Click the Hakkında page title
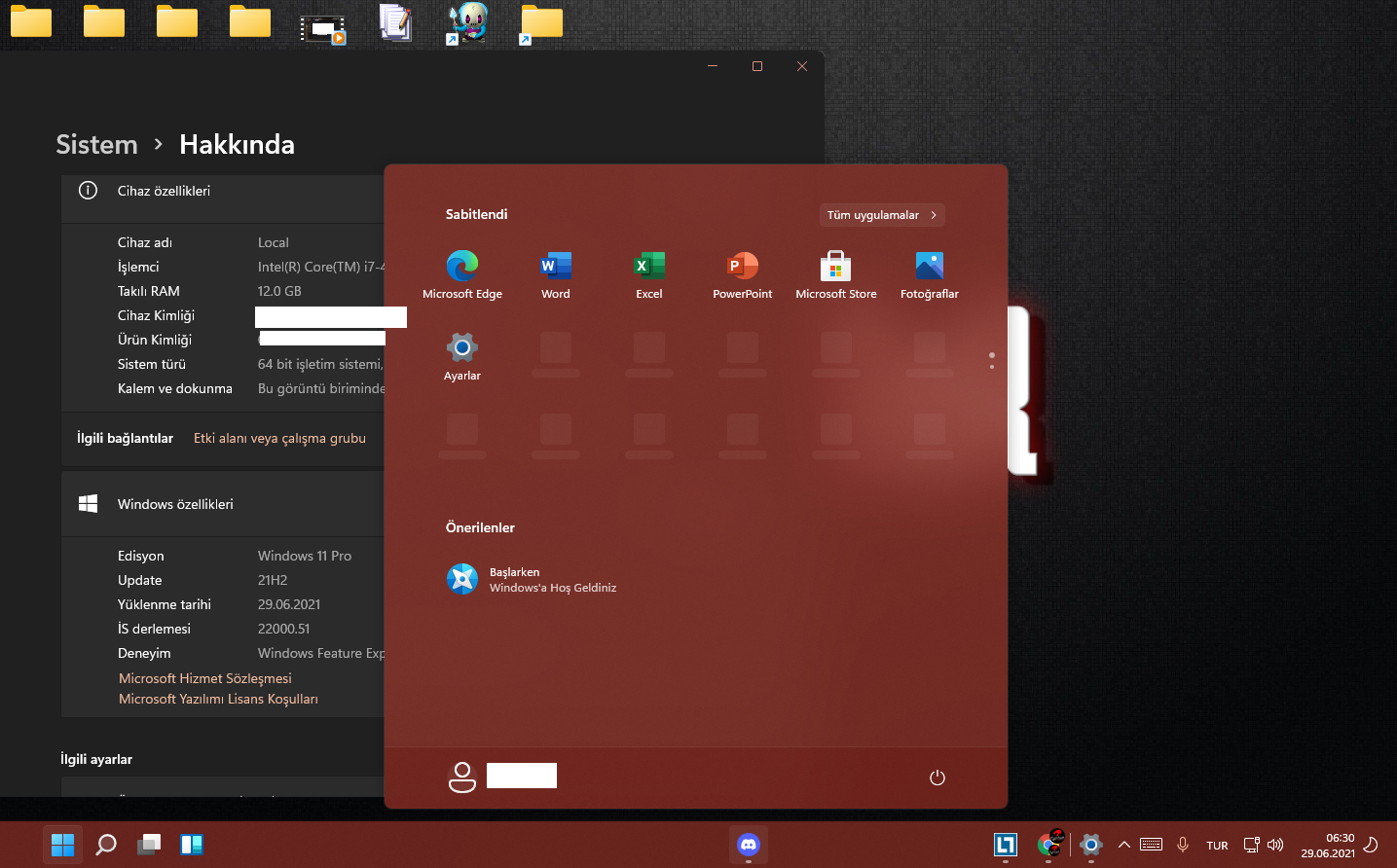 pyautogui.click(x=237, y=144)
